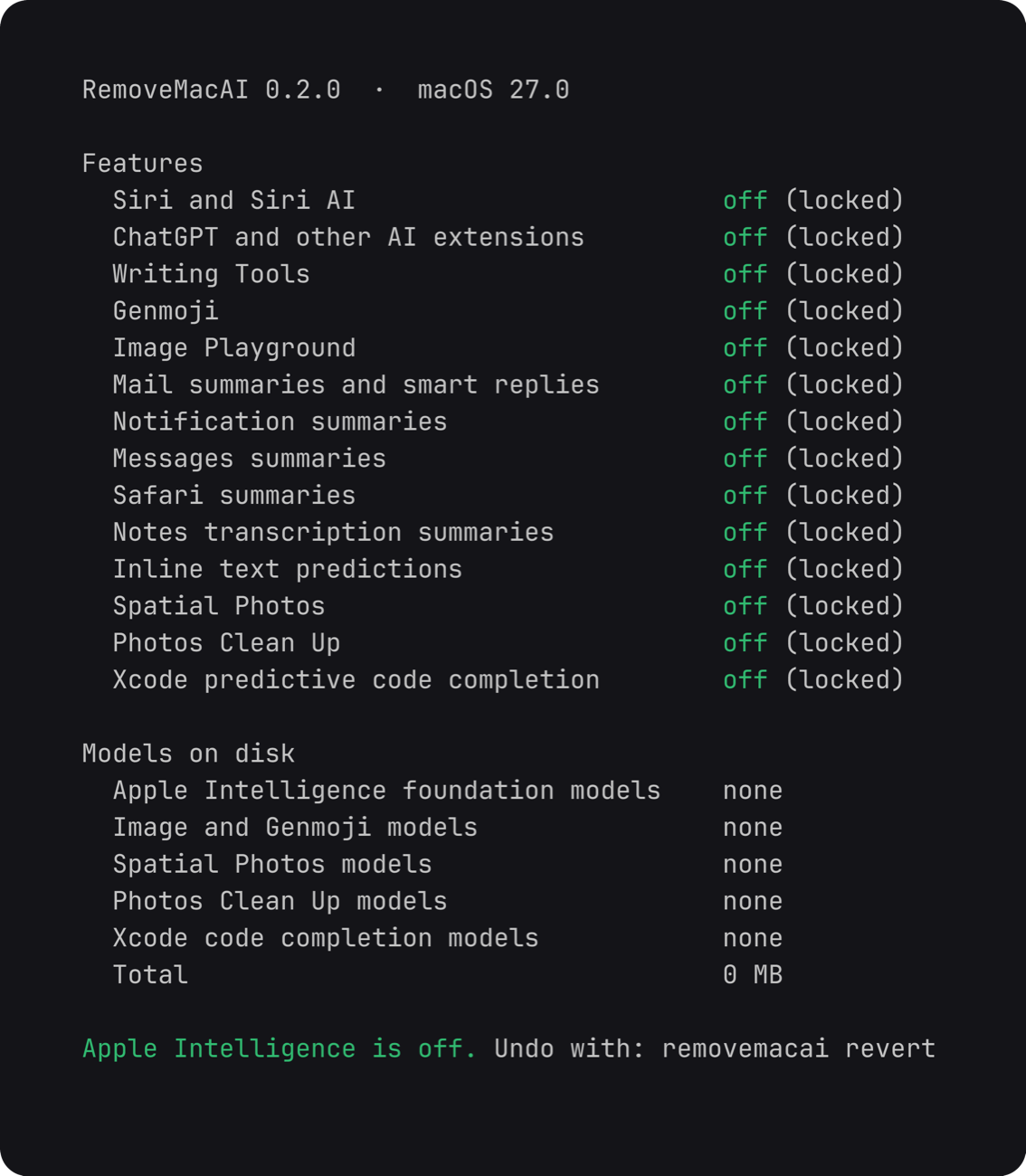Click the 'Photos Clean Up' feature label

(x=227, y=643)
